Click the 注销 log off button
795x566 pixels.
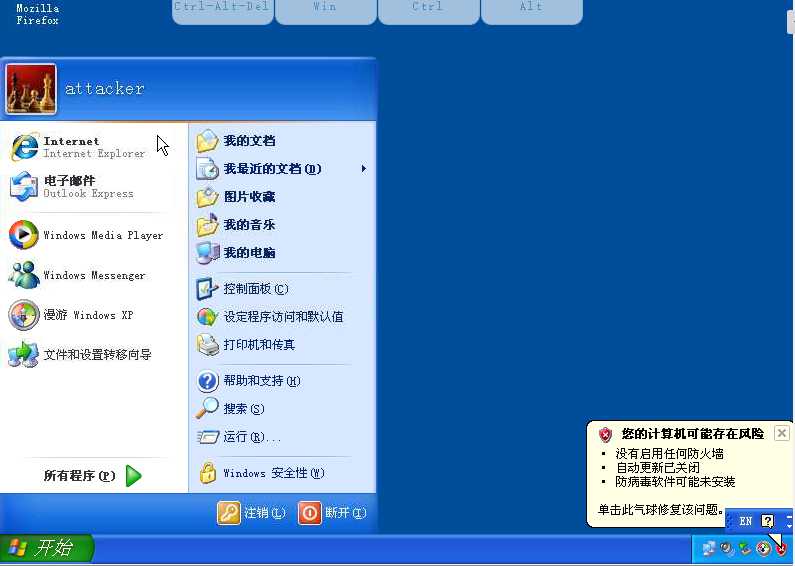point(251,513)
